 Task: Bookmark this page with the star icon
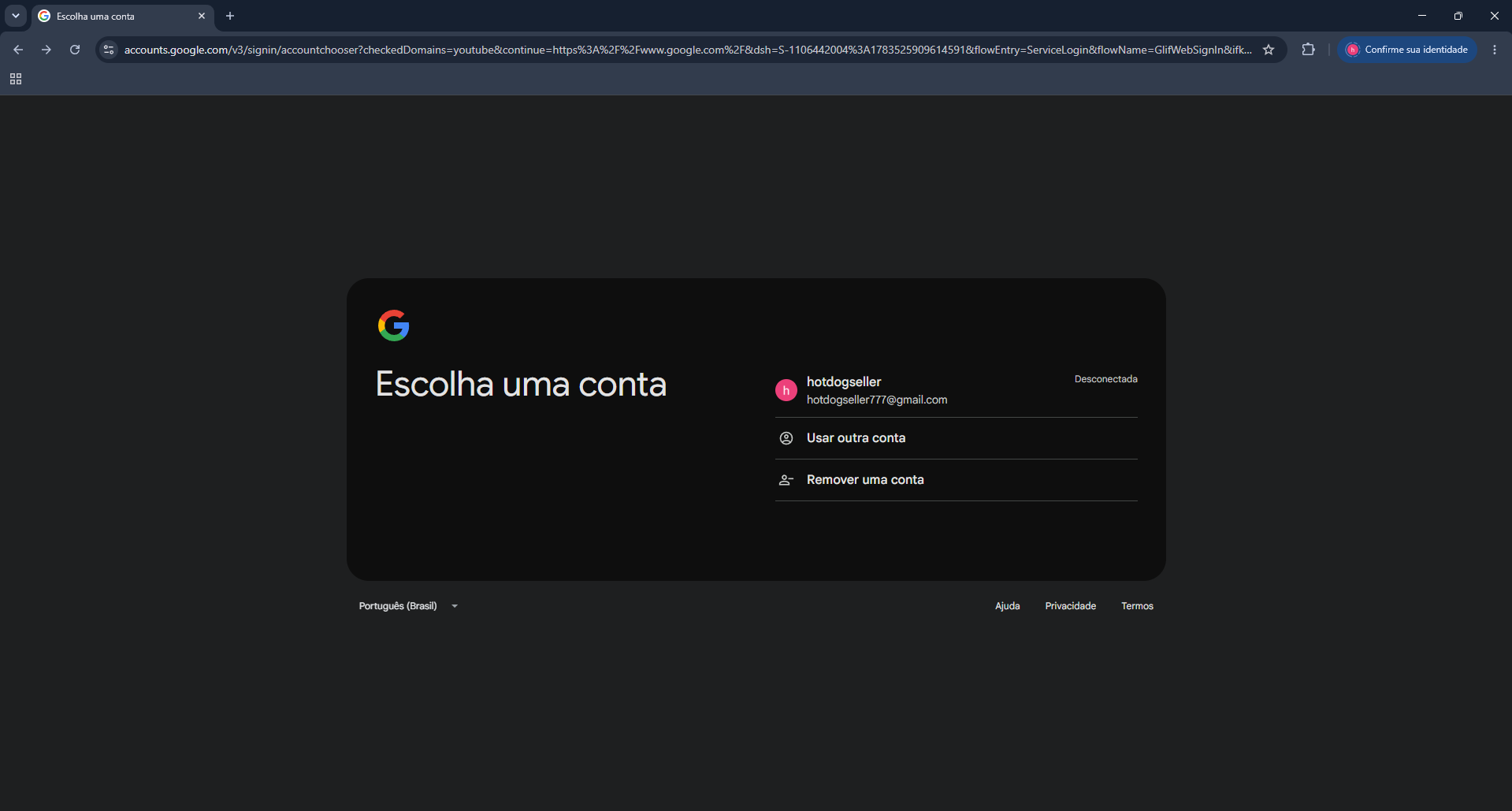click(x=1269, y=50)
